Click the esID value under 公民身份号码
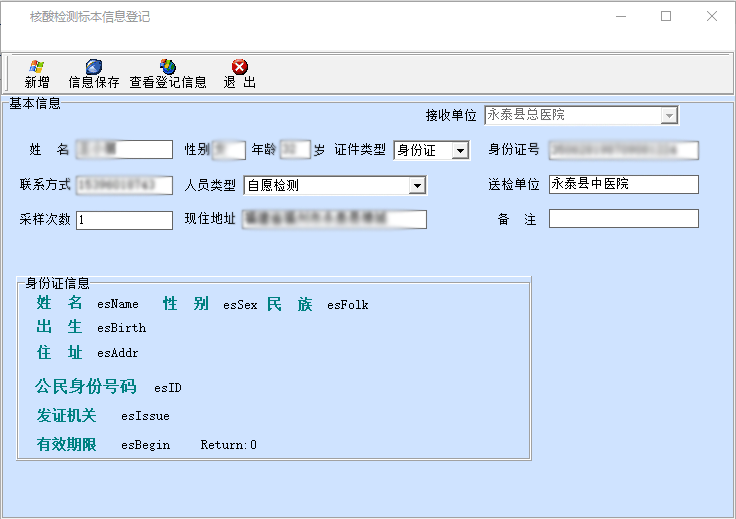Image resolution: width=736 pixels, height=519 pixels. pos(167,388)
